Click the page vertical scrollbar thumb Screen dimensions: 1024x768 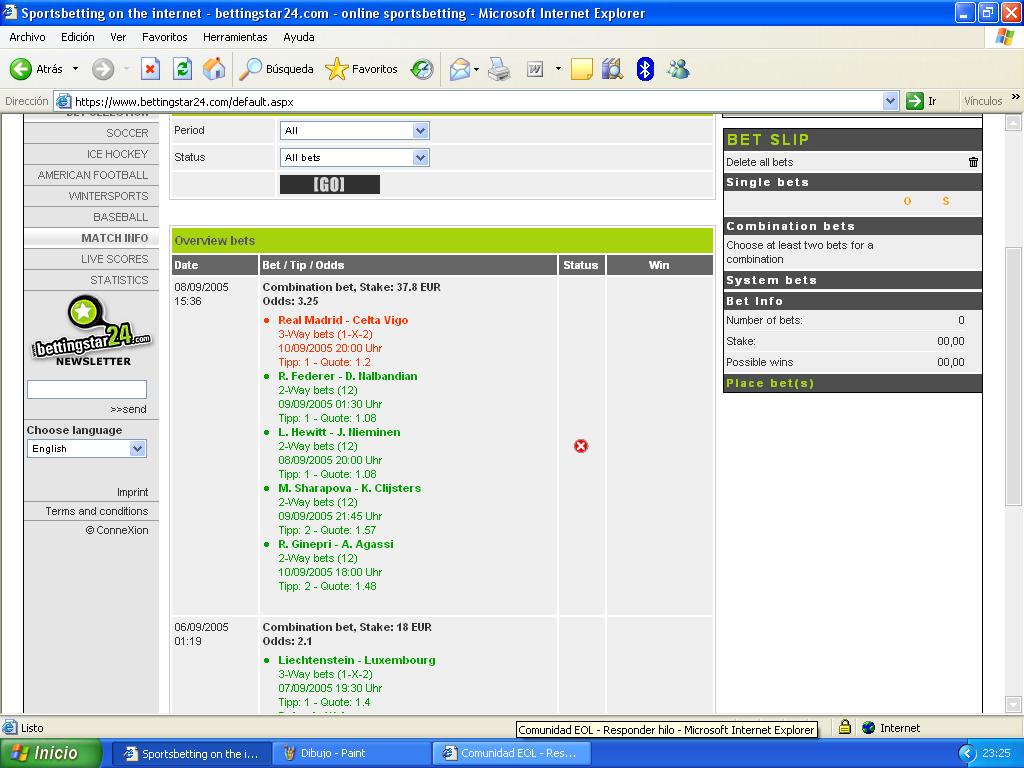point(1013,376)
